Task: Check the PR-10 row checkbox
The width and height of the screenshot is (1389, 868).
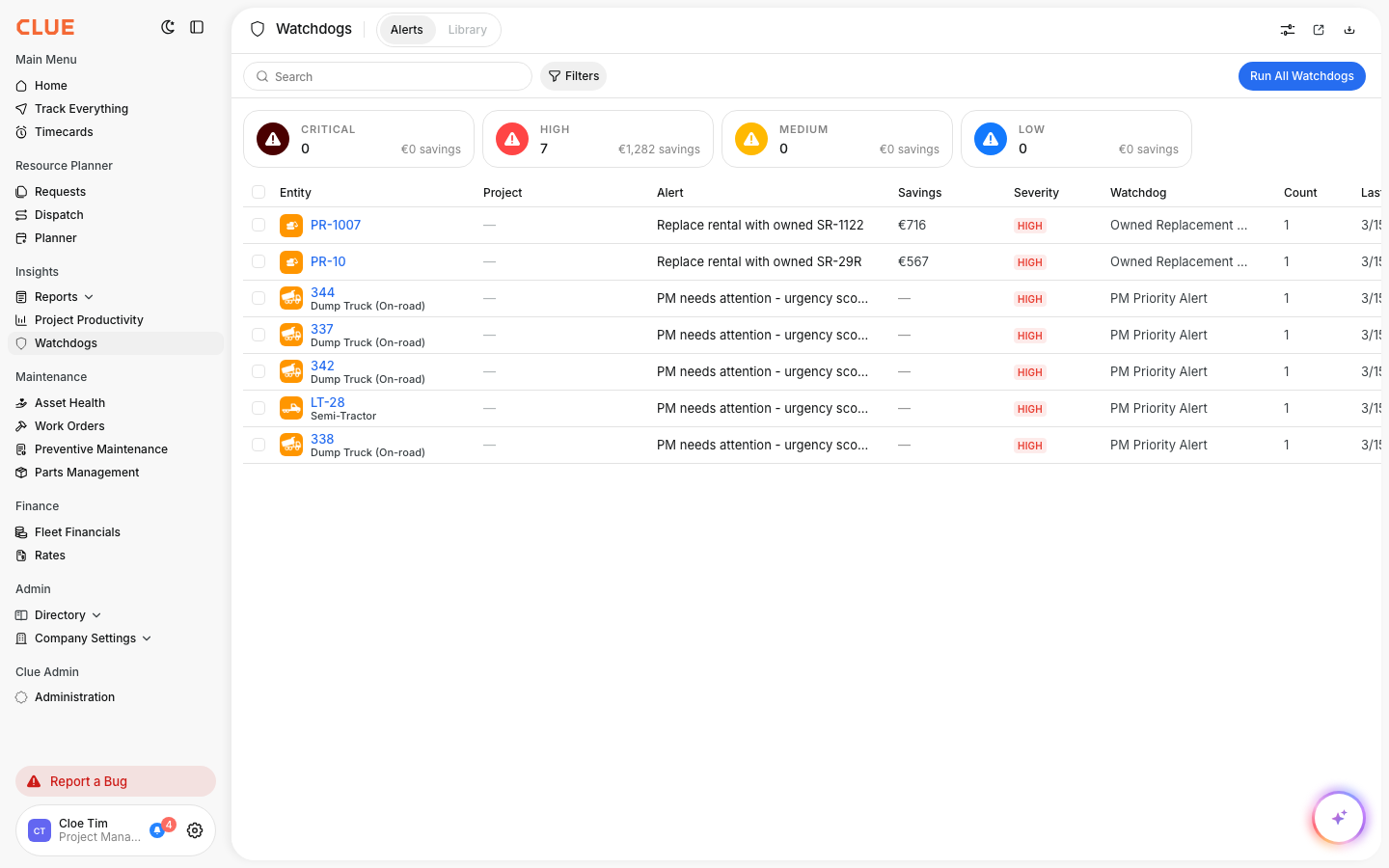Action: point(259,261)
